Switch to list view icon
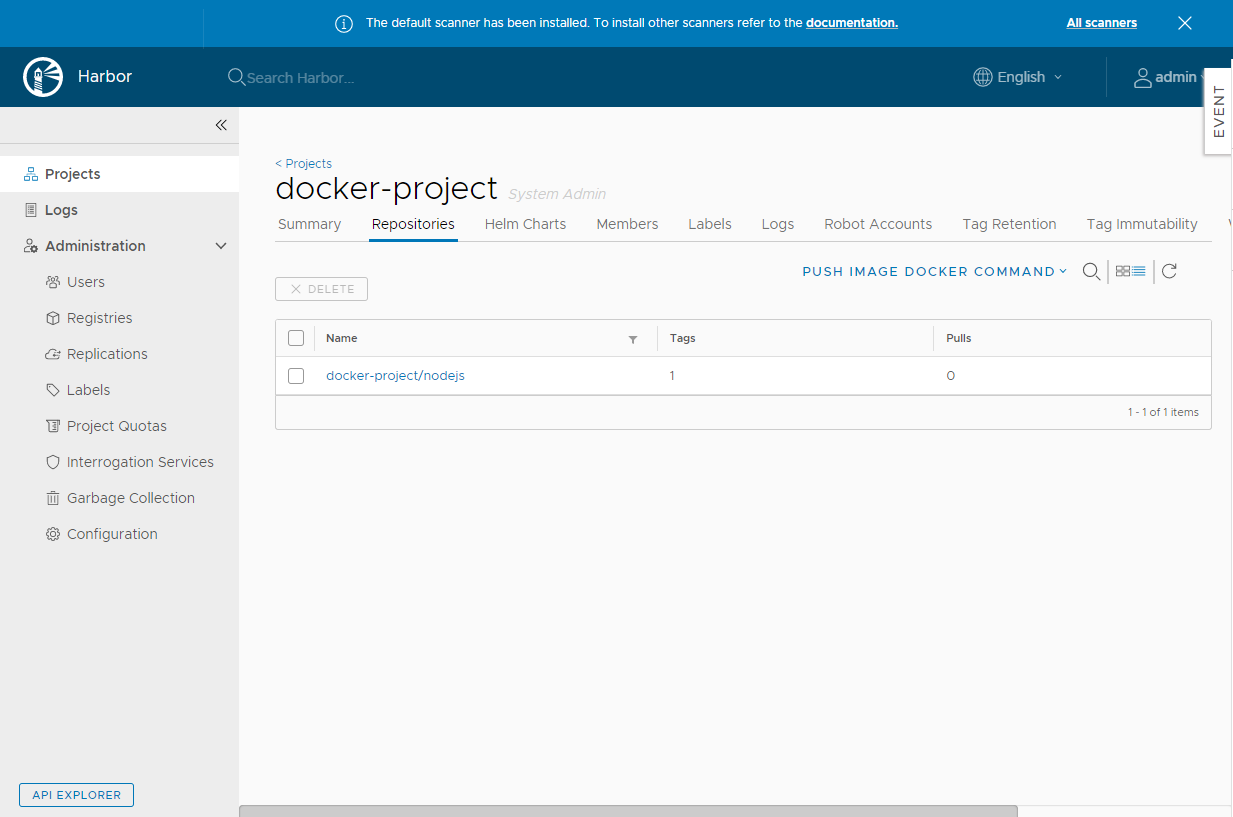 point(1139,271)
